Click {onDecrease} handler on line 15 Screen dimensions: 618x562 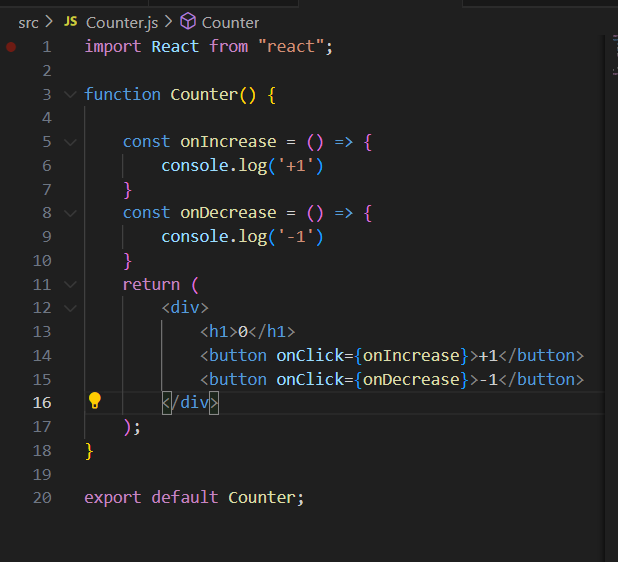[411, 380]
